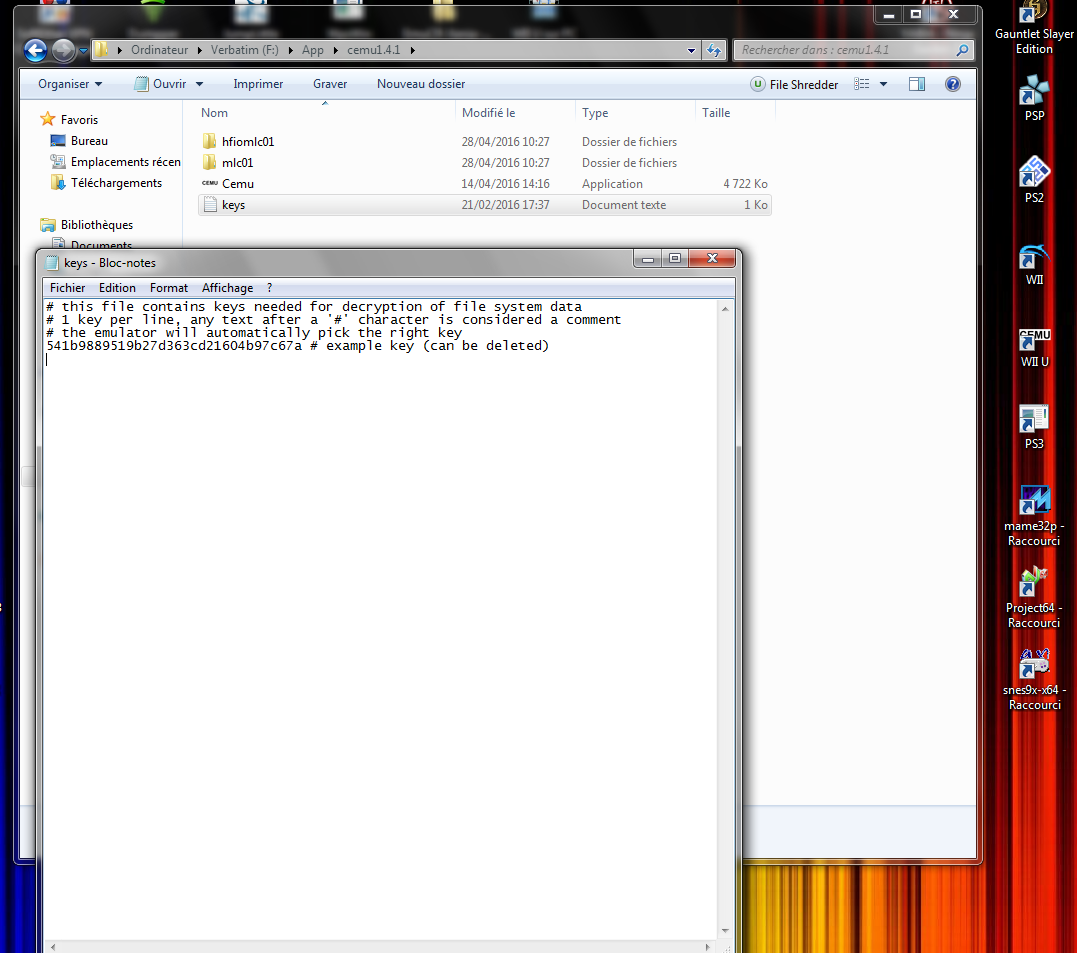
Task: Open the Edition menu in Bloc-notes
Action: [x=117, y=288]
